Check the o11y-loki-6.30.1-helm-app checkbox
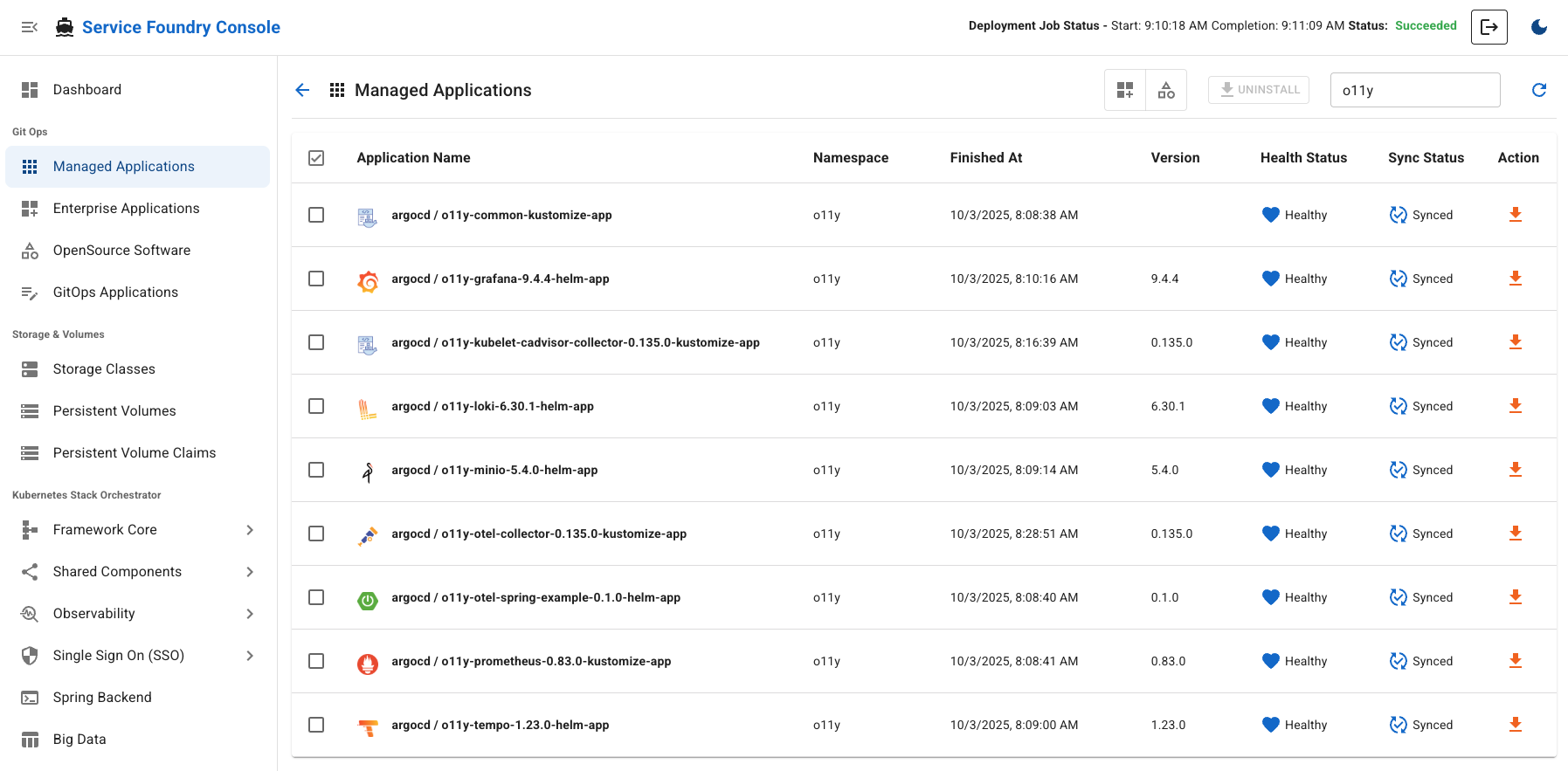Viewport: 1568px width, 771px height. (x=316, y=406)
